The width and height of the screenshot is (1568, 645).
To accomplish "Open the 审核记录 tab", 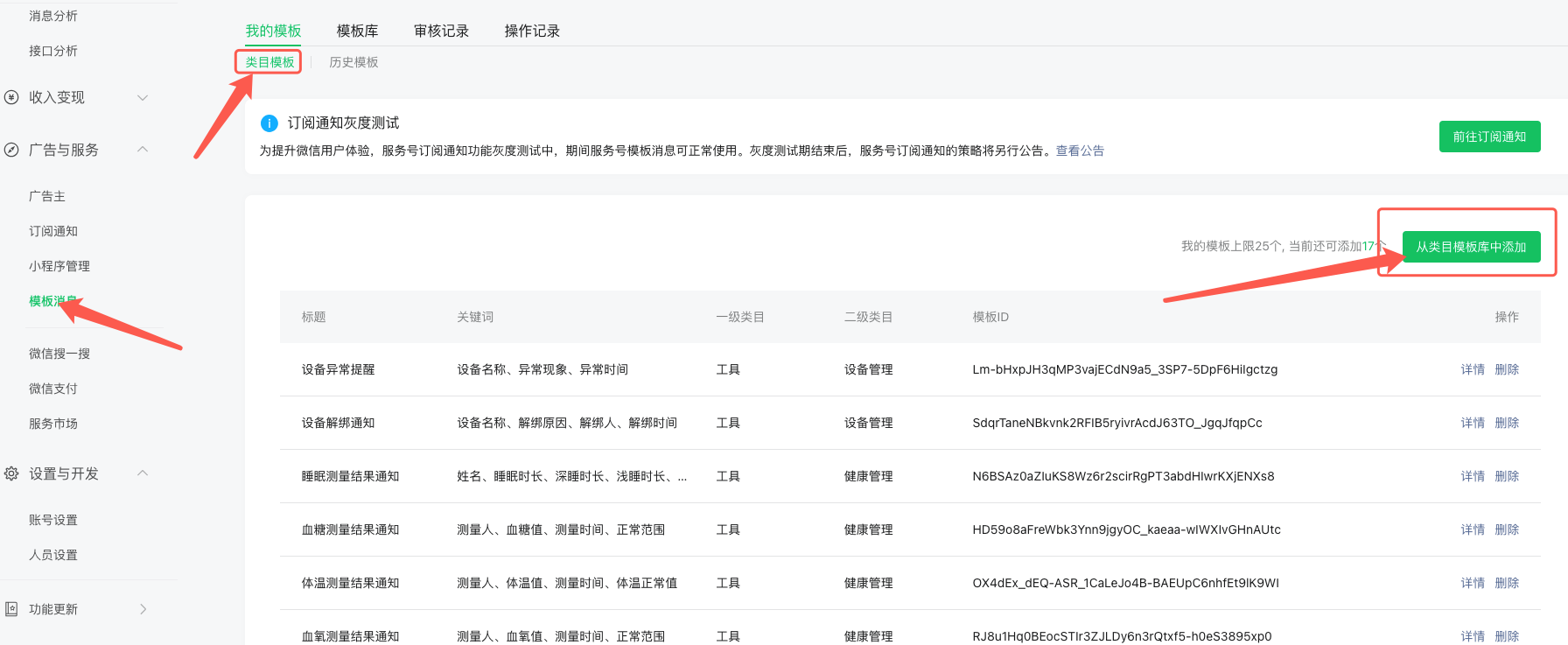I will coord(441,31).
